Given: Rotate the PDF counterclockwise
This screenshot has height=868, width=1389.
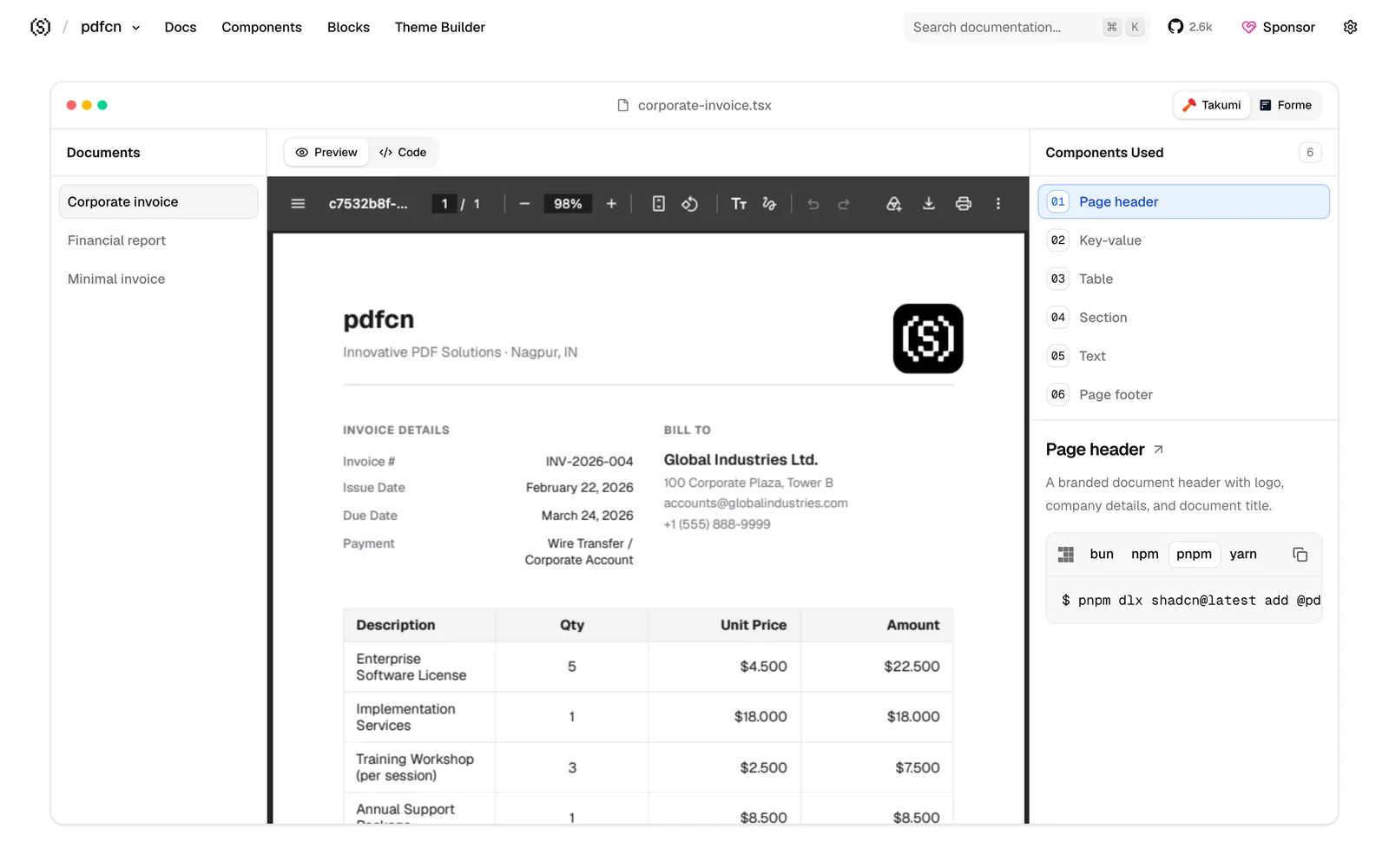Looking at the screenshot, I should [690, 204].
